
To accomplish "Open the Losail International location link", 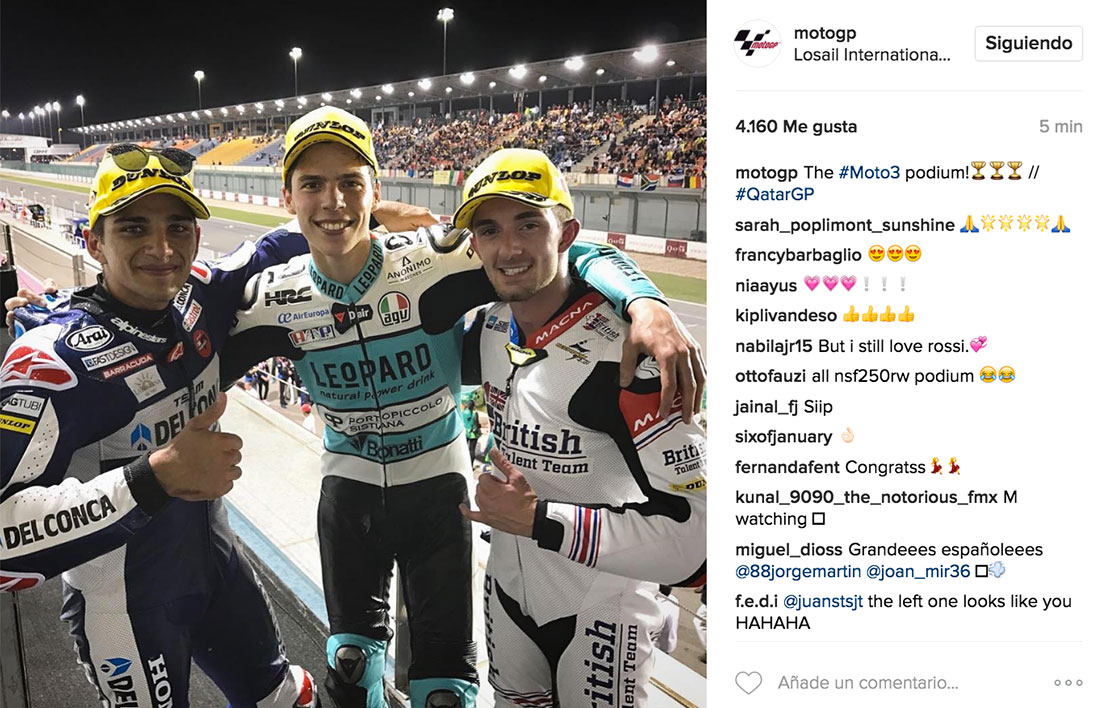I will point(872,55).
